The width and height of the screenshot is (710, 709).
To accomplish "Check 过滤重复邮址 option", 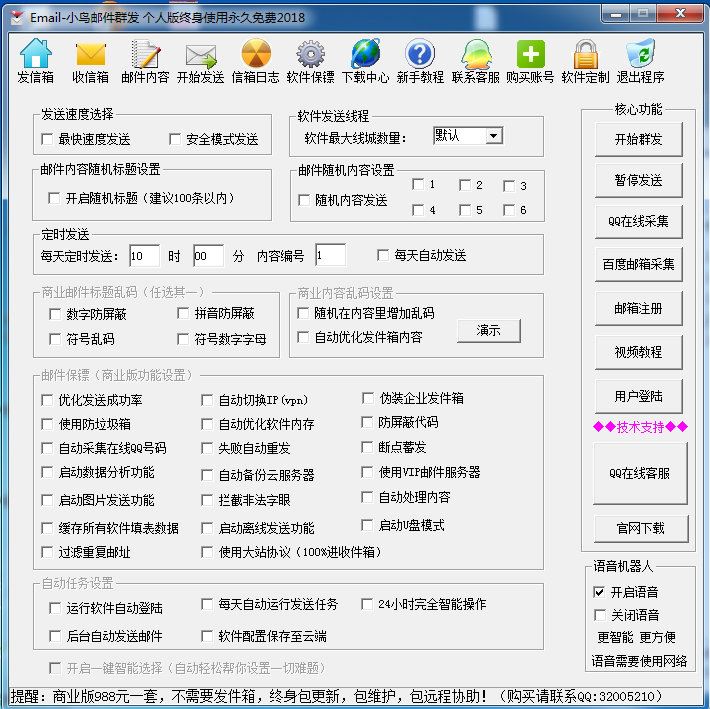I will click(x=47, y=552).
